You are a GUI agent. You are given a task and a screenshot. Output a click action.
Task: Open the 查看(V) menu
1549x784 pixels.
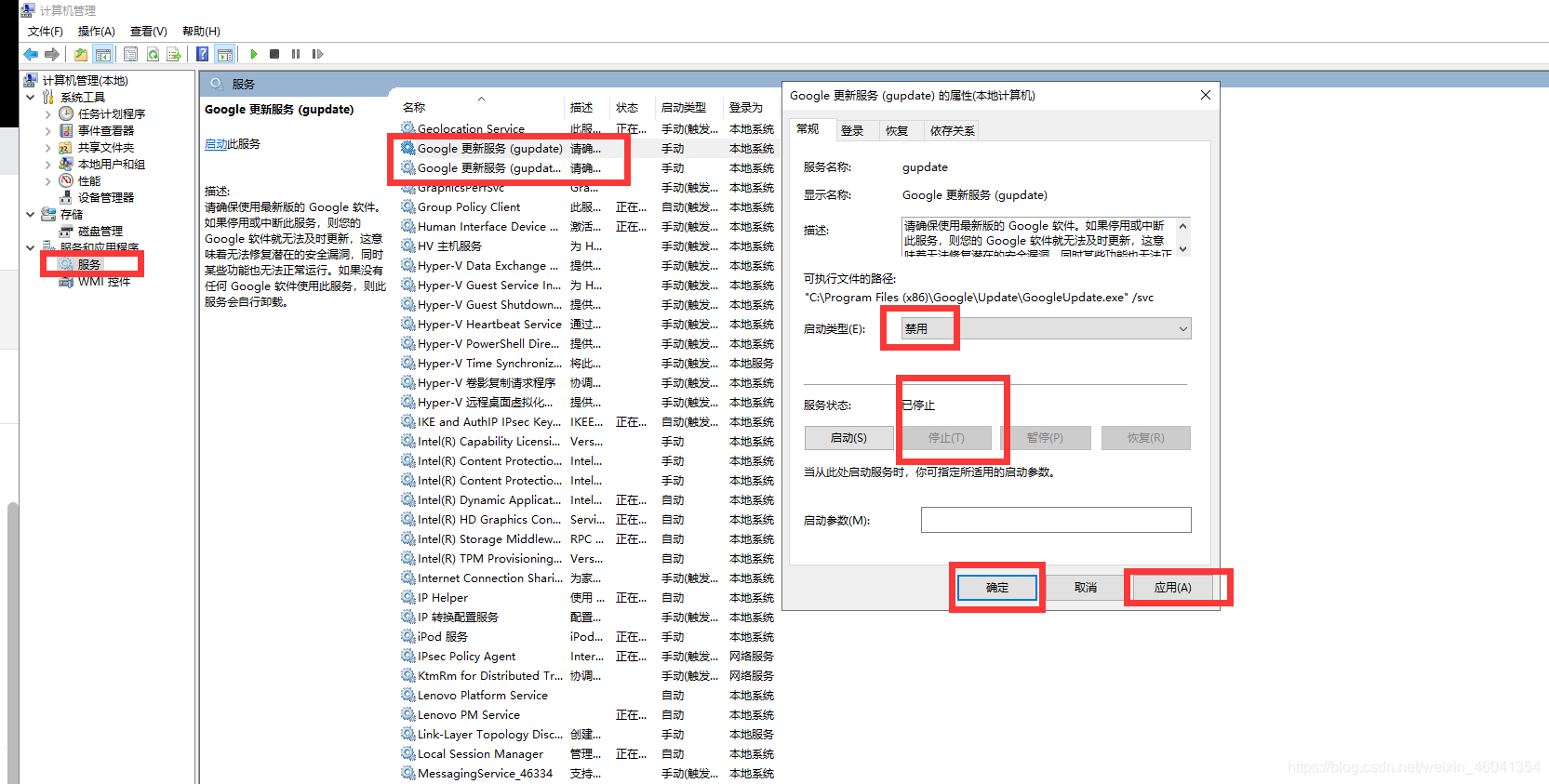148,31
